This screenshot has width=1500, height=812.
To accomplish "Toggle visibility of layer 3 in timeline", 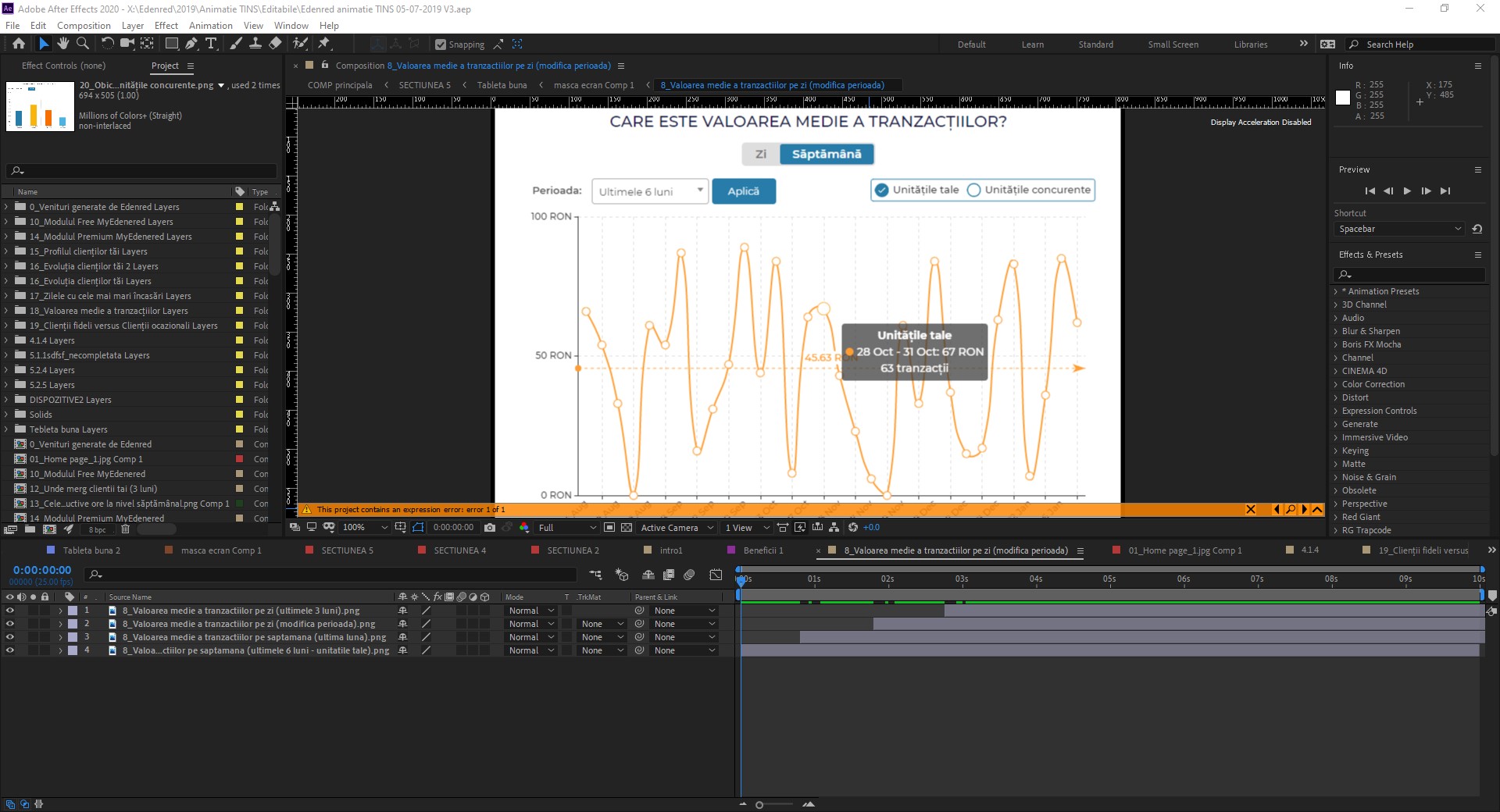I will click(x=10, y=637).
